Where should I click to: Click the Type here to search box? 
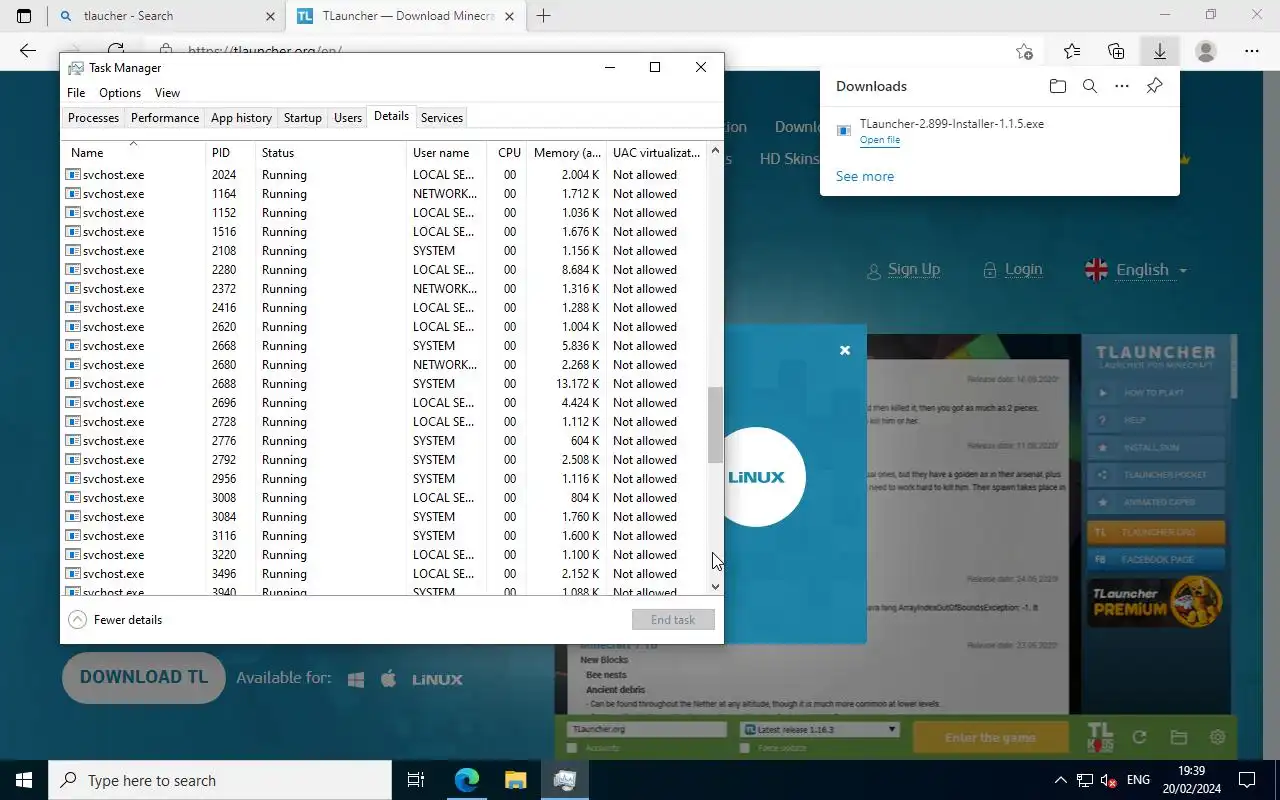coord(220,780)
